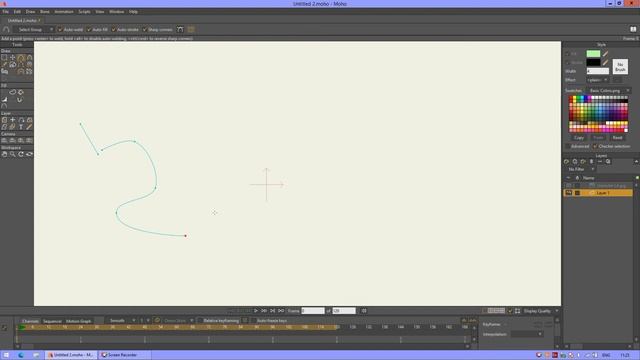Click the total frames field after 'of'
Viewport: 640px width, 360px height.
click(x=344, y=311)
